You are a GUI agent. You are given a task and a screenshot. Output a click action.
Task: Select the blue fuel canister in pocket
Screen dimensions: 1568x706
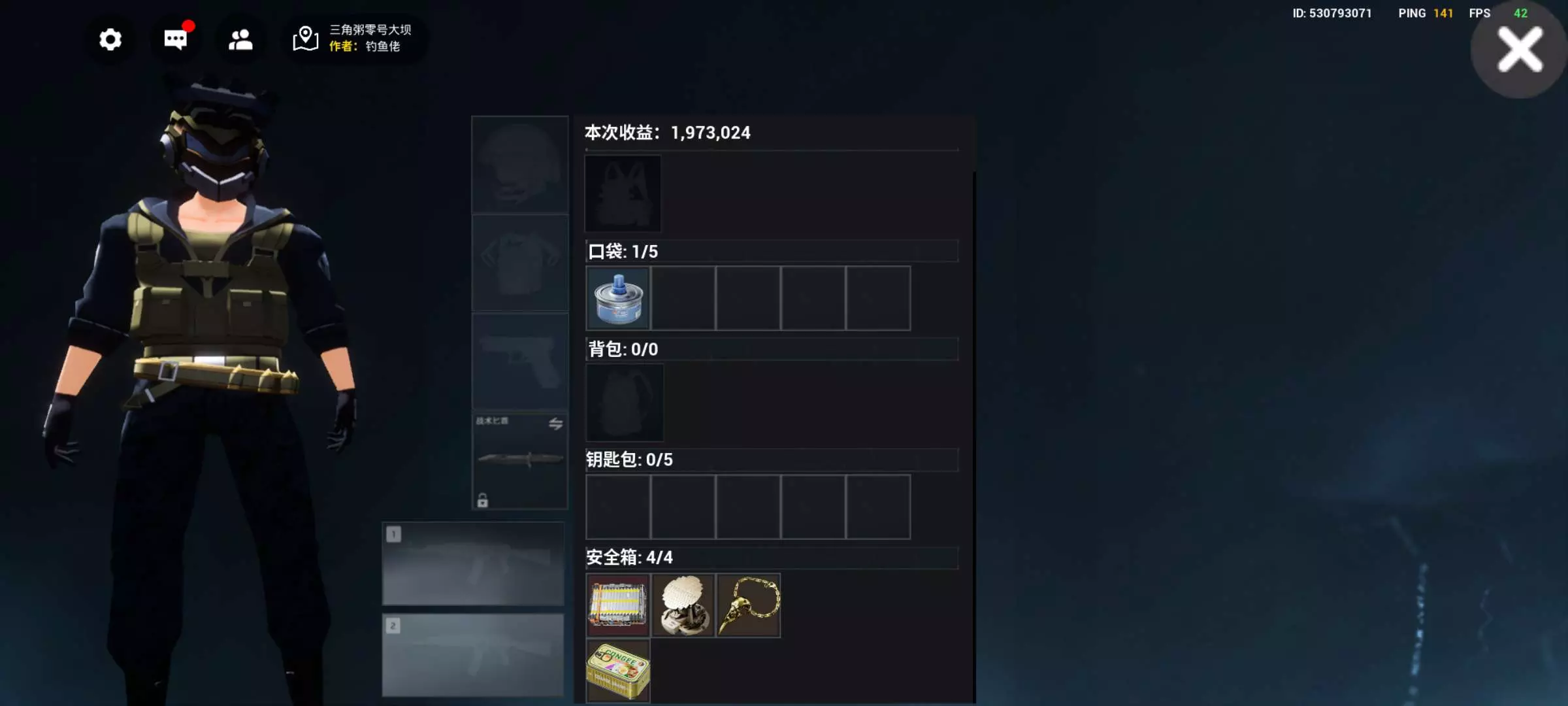[x=618, y=298]
